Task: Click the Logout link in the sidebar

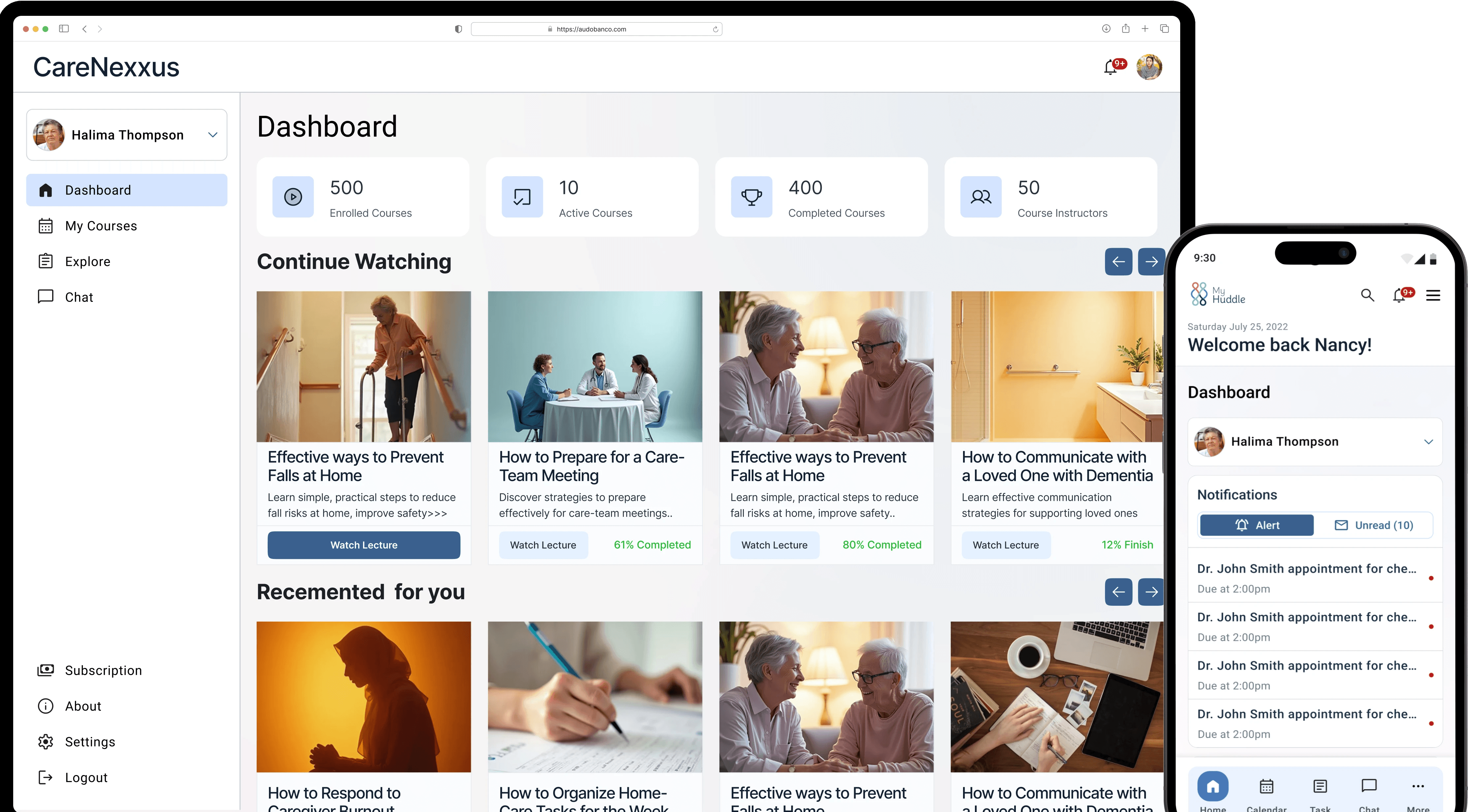Action: coord(86,778)
